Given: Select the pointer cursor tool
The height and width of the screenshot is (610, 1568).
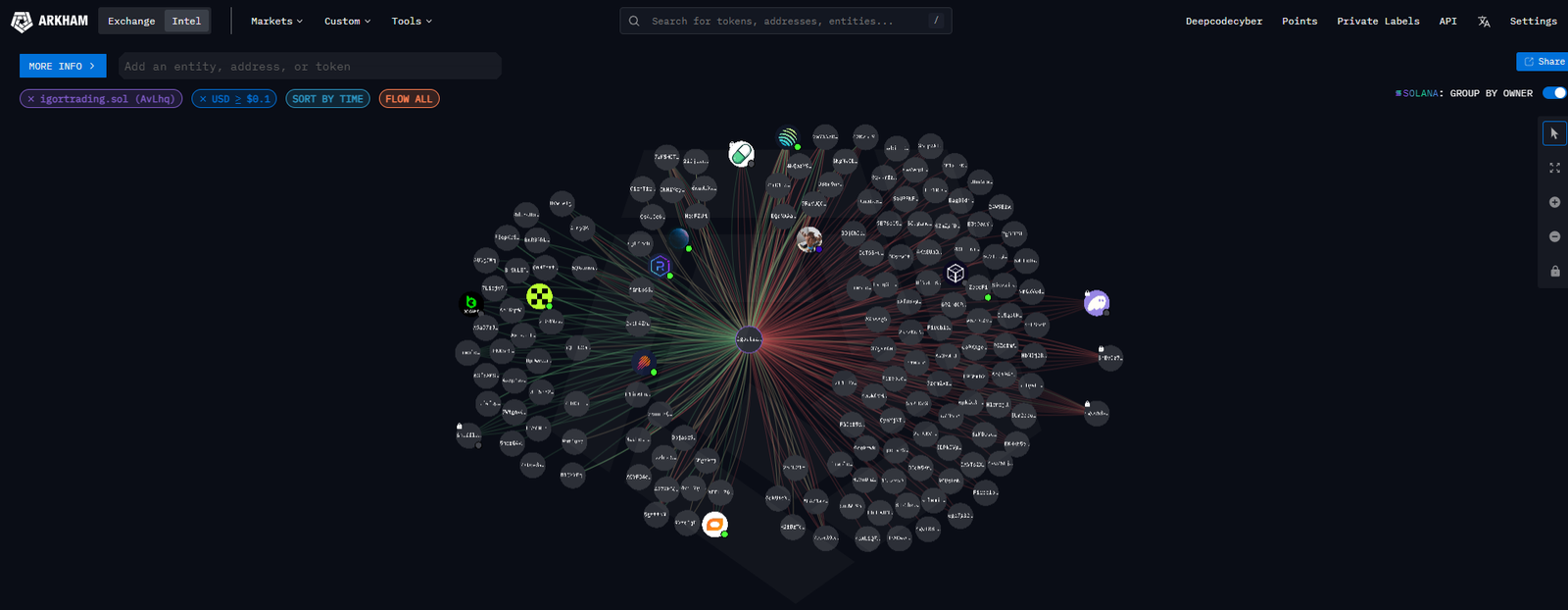Looking at the screenshot, I should coord(1554,133).
